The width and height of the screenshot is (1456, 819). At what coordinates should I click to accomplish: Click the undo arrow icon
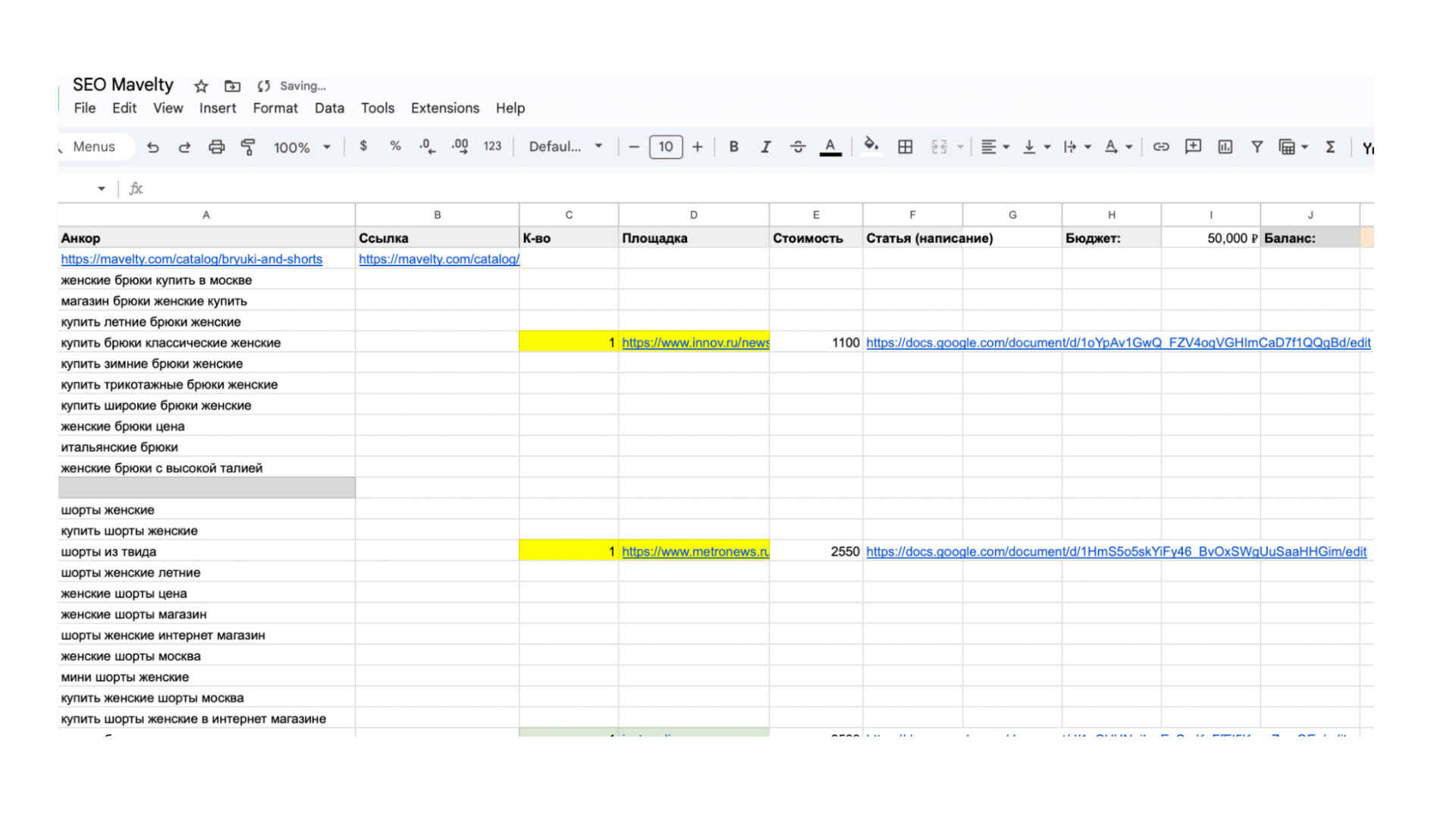(x=153, y=147)
